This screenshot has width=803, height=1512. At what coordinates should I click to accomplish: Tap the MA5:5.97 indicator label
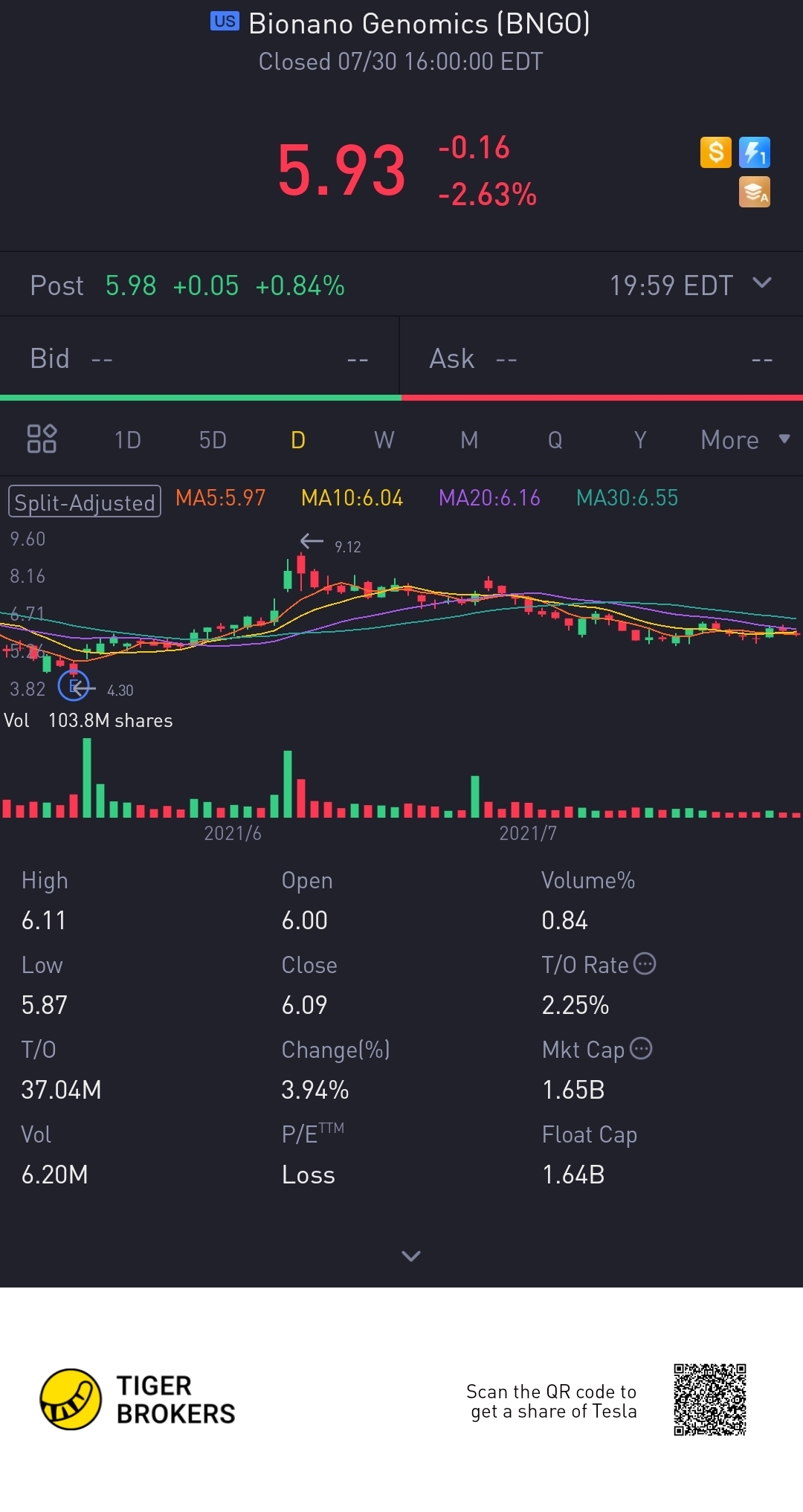tap(220, 498)
